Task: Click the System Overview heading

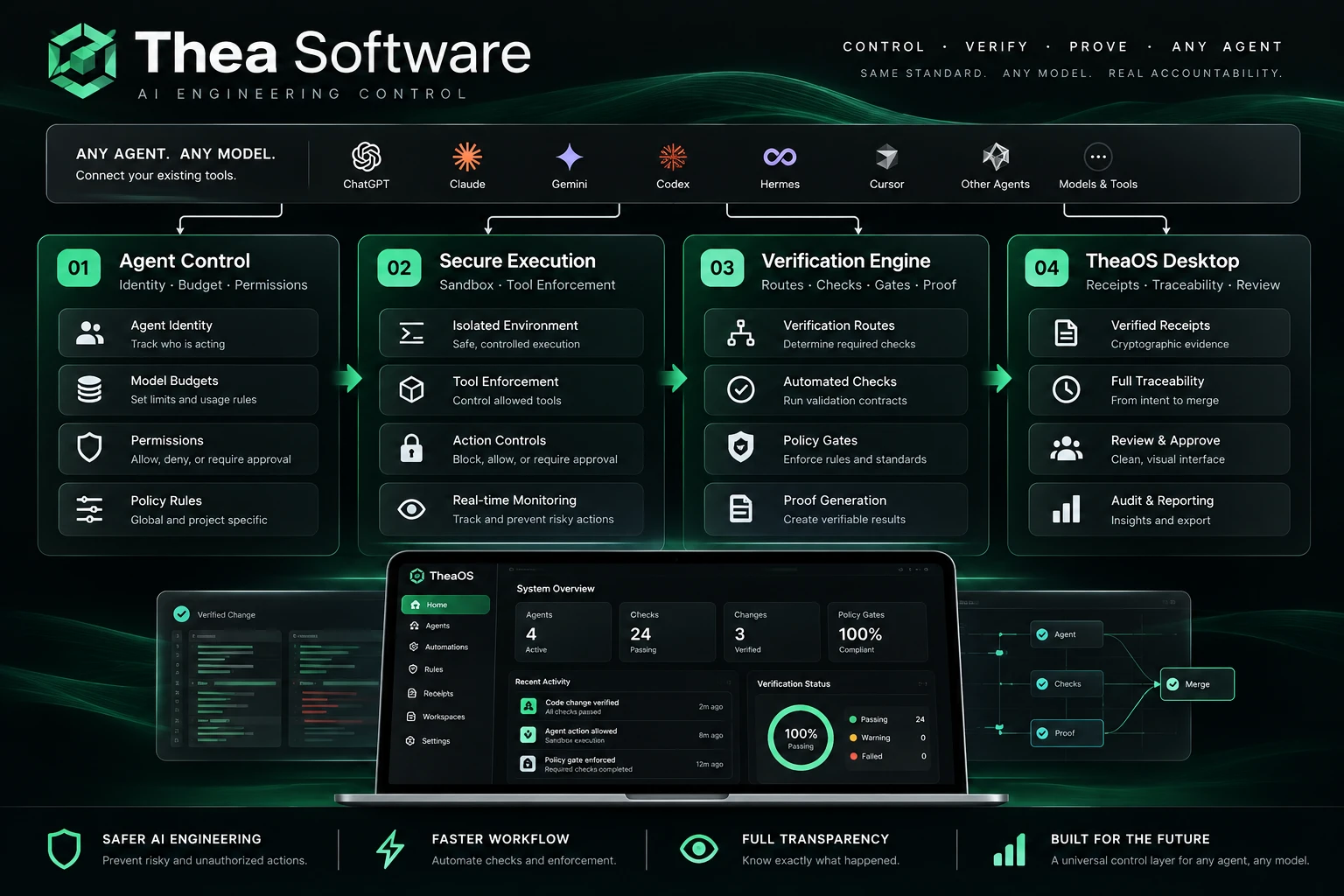Action: (556, 589)
